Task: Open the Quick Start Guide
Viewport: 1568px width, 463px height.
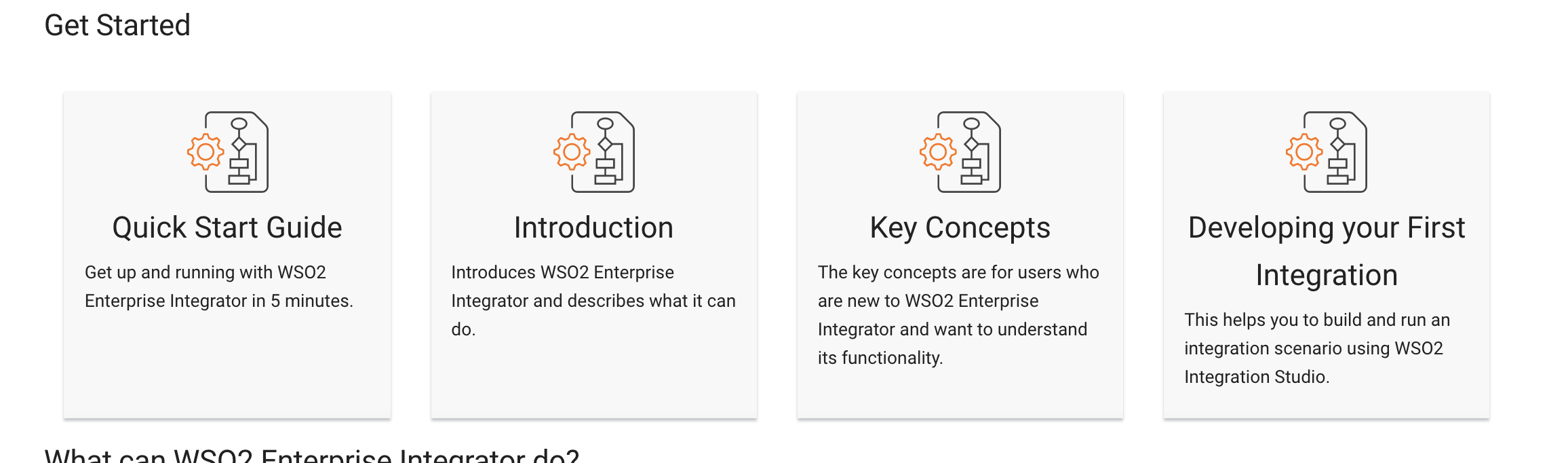Action: pyautogui.click(x=227, y=228)
